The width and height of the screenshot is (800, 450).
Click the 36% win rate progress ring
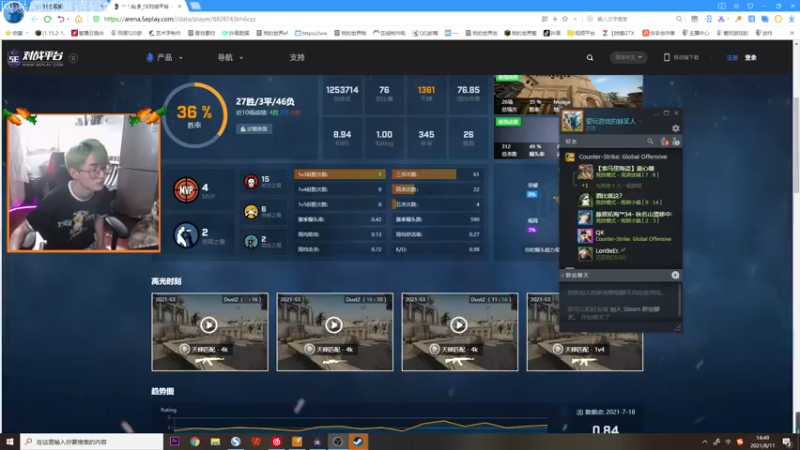[194, 115]
